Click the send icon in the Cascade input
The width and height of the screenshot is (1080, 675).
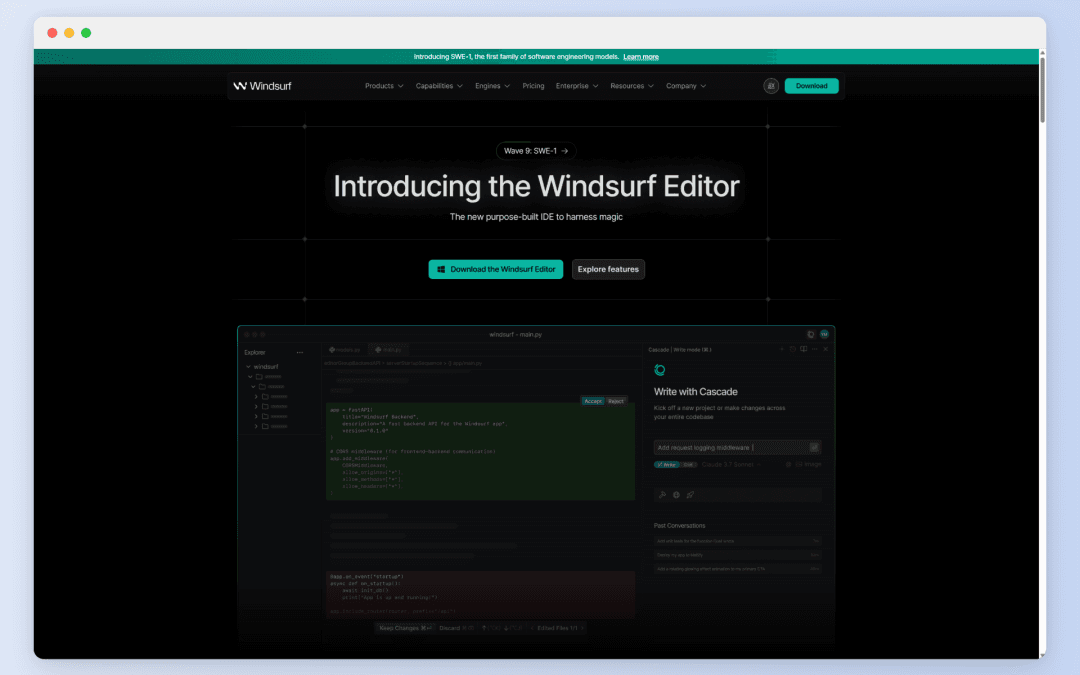(x=814, y=448)
